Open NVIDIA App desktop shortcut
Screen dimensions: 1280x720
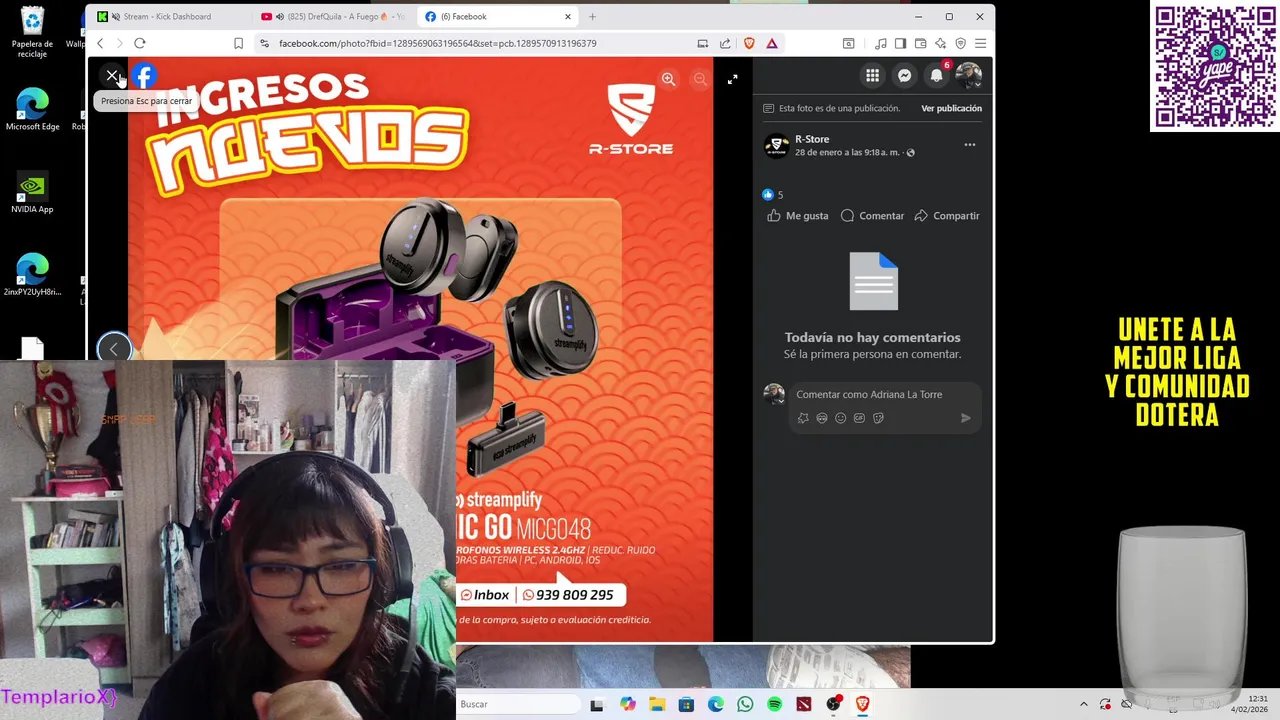coord(32,193)
